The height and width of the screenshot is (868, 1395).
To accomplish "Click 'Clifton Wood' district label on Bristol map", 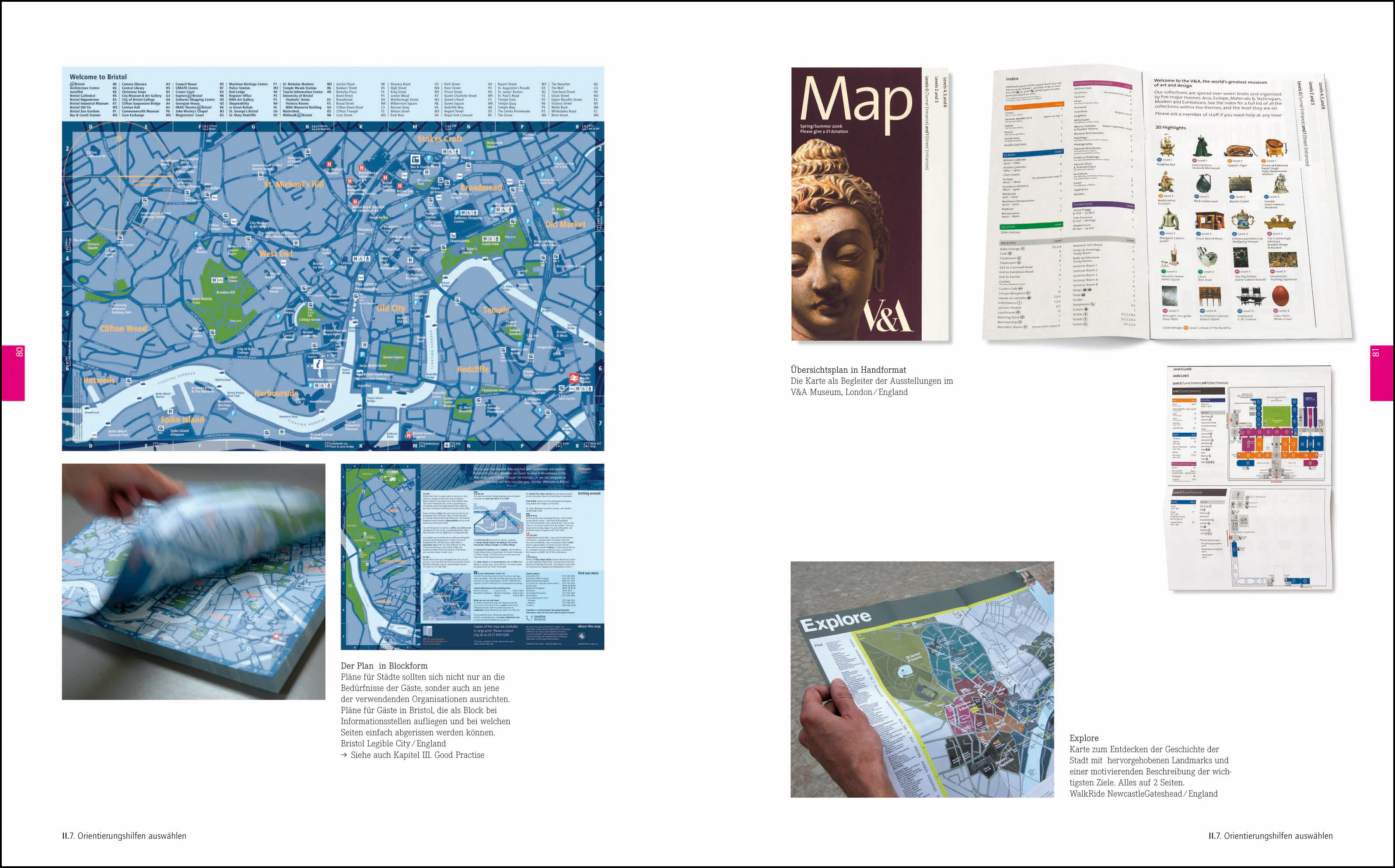I will pos(123,329).
